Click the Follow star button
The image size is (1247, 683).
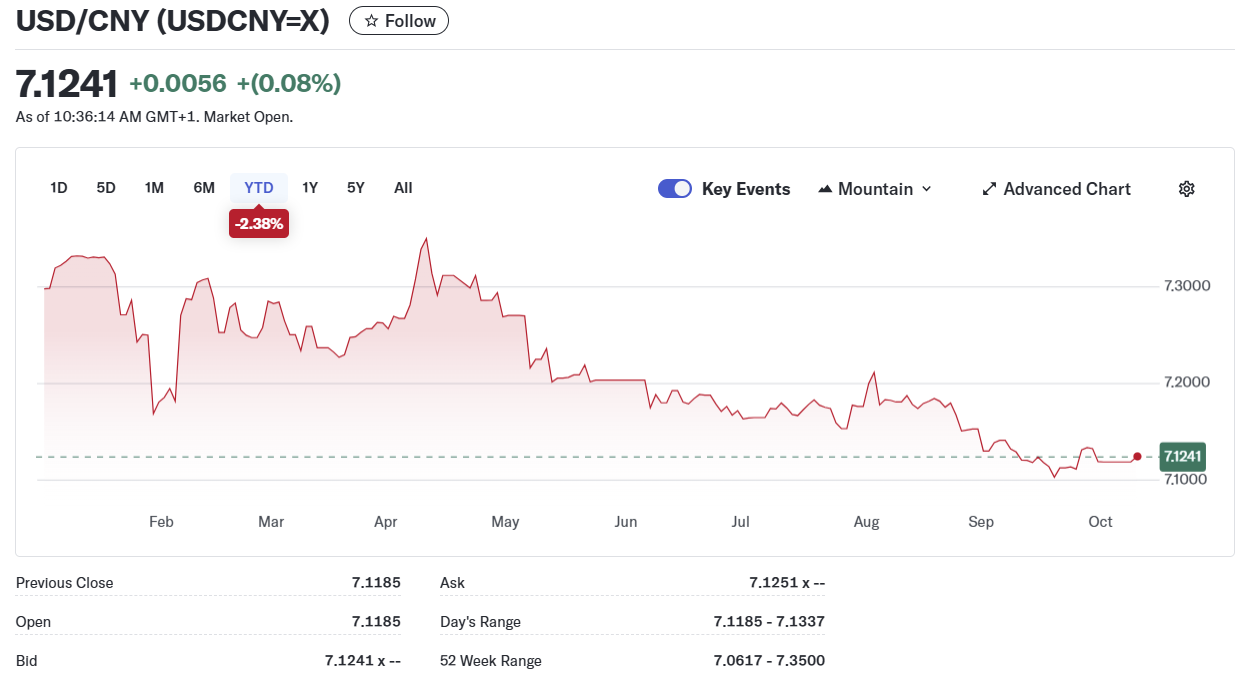pos(398,21)
